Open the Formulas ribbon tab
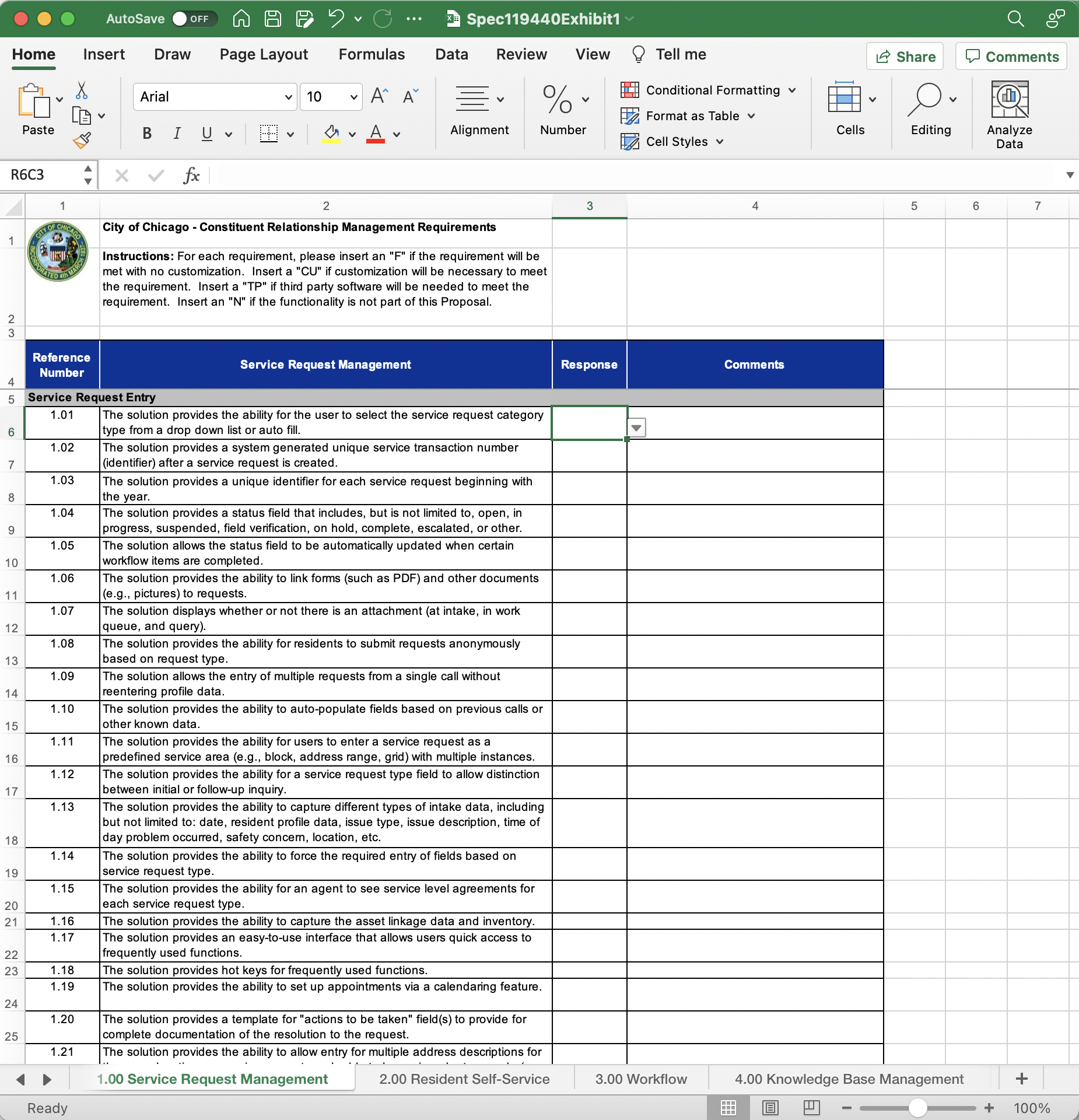 click(x=372, y=55)
